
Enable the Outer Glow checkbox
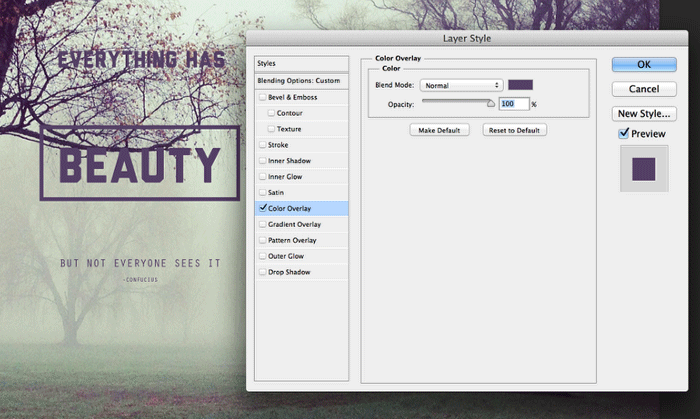(x=263, y=256)
